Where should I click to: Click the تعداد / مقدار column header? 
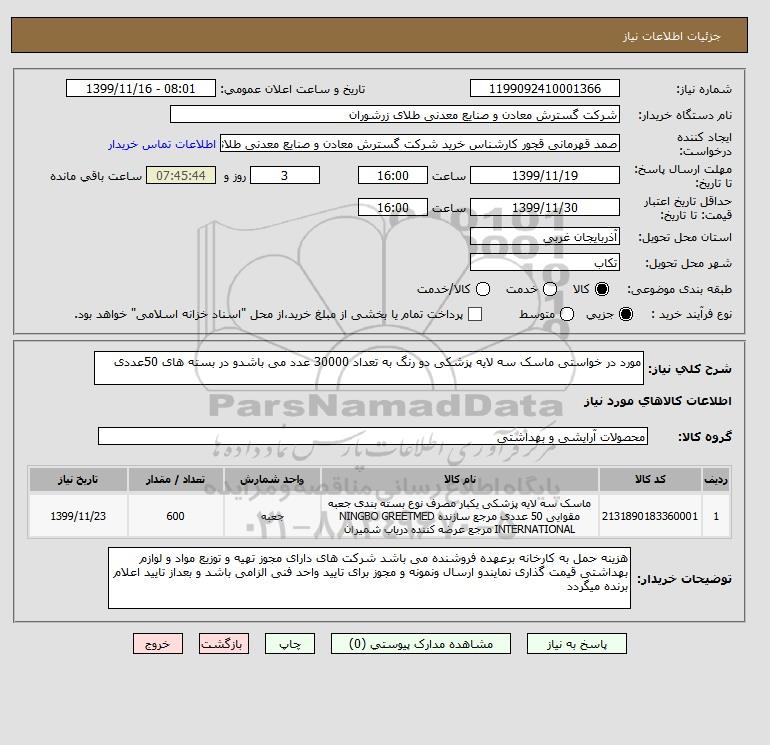175,479
